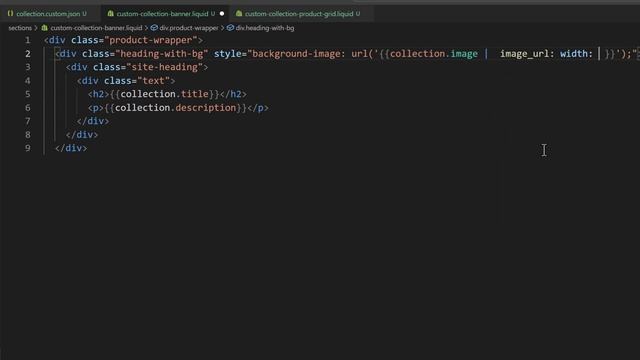Click the closing </h2> tag
Screen dimensions: 640x360
point(233,94)
